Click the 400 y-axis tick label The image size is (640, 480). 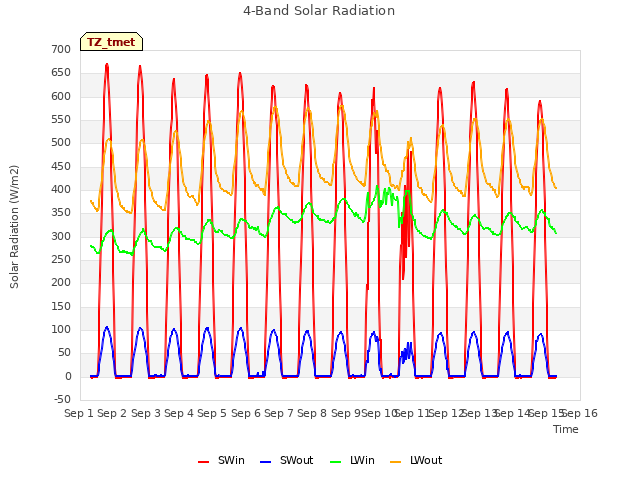[61, 189]
